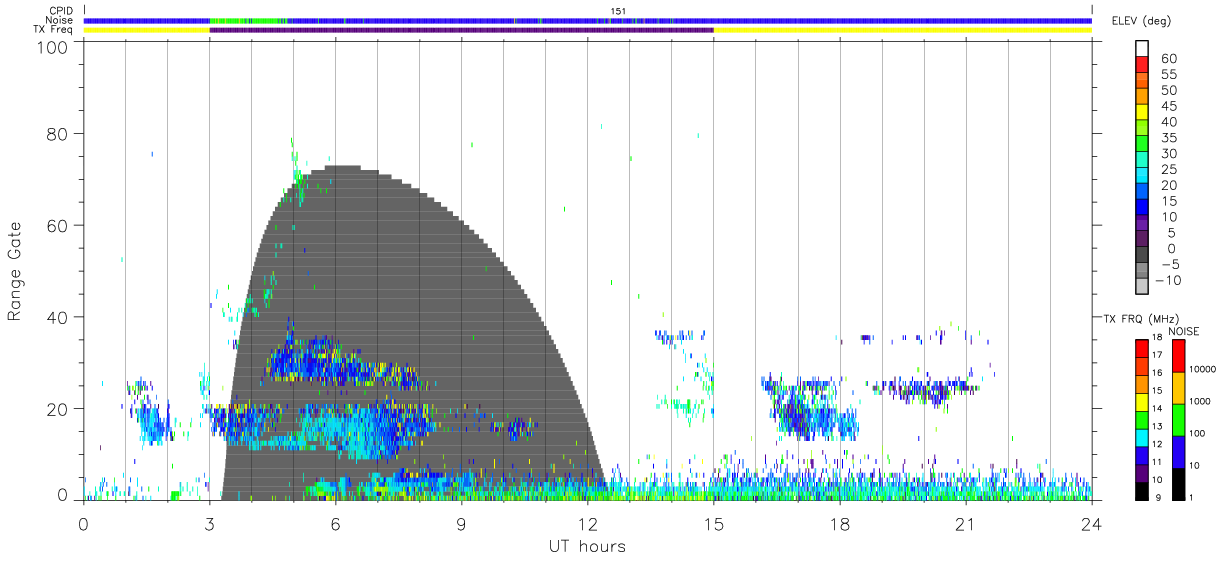The height and width of the screenshot is (567, 1228).
Task: Select the red TX FRQ band between 17 and 18
Action: (x=1143, y=348)
